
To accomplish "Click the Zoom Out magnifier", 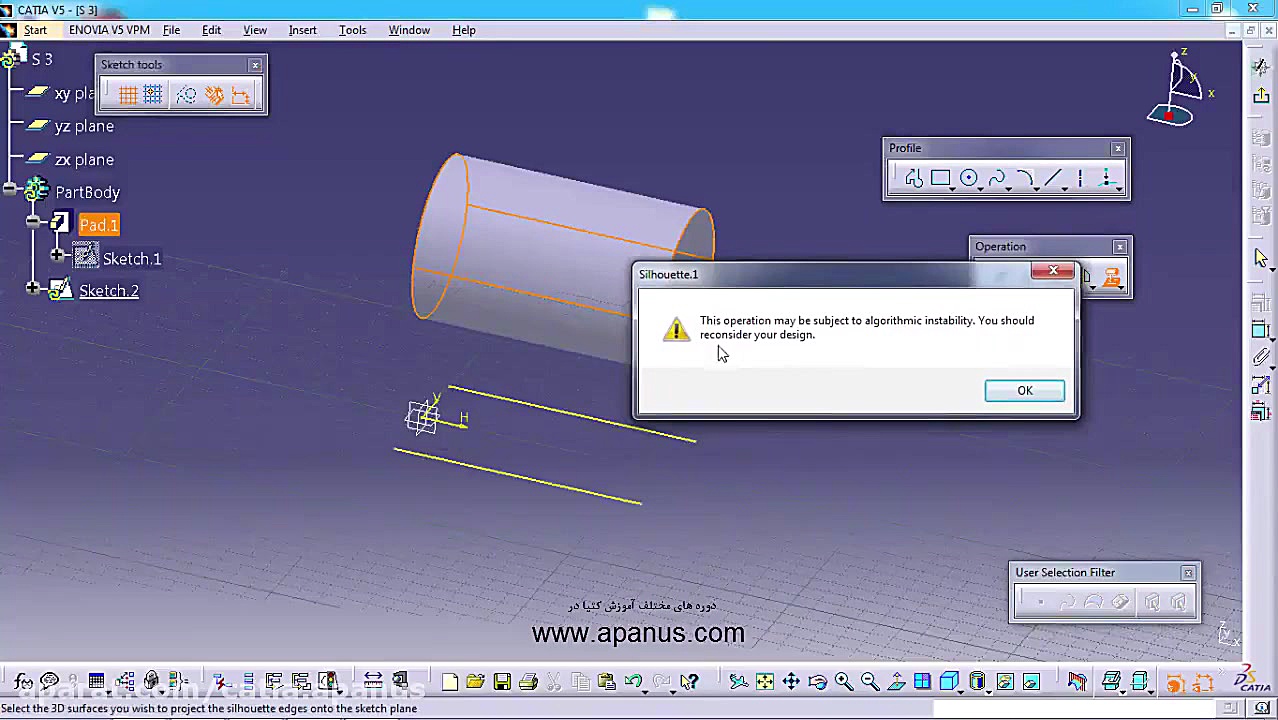I will pyautogui.click(x=870, y=682).
